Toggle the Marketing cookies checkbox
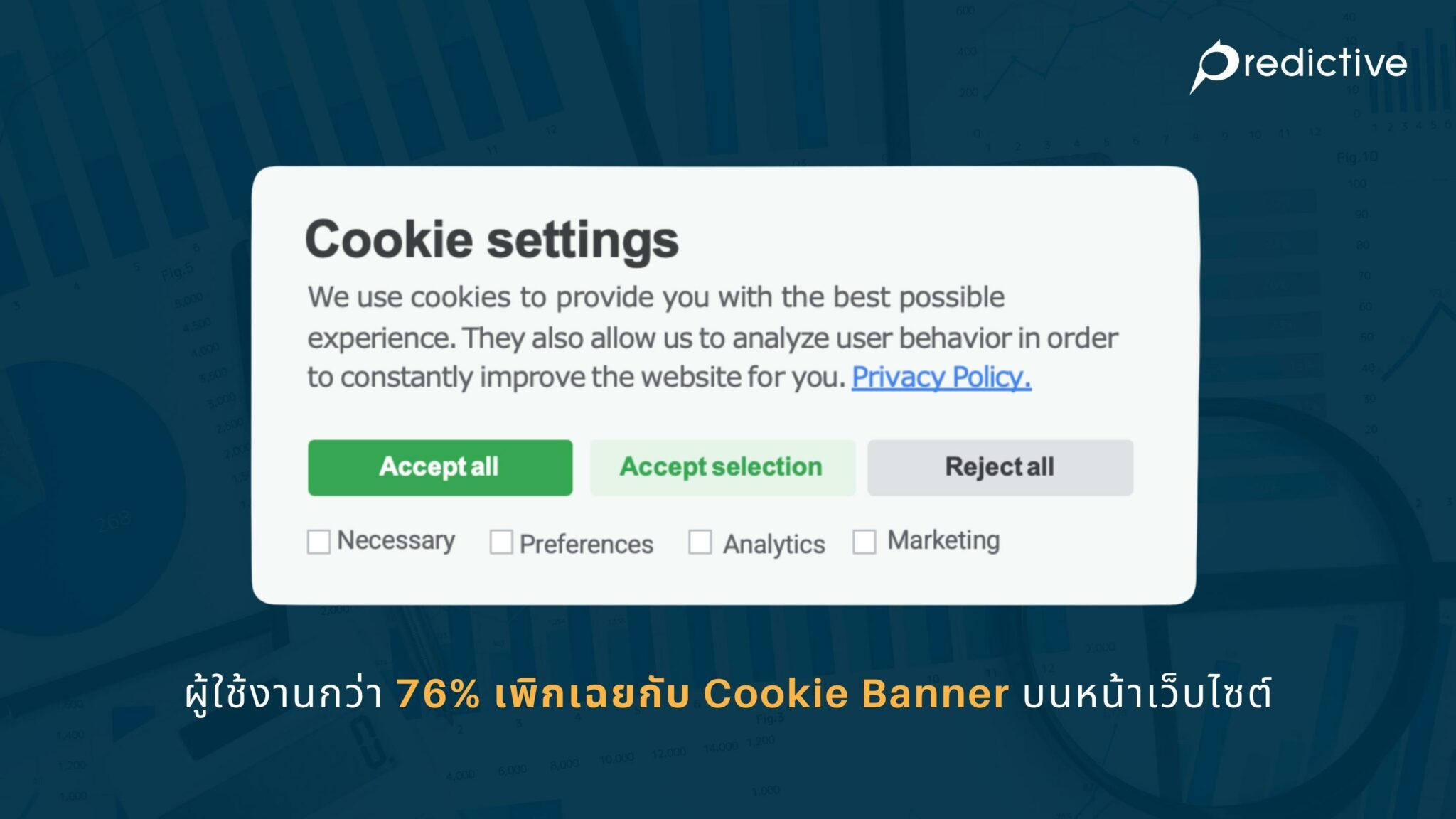1456x819 pixels. [x=864, y=540]
